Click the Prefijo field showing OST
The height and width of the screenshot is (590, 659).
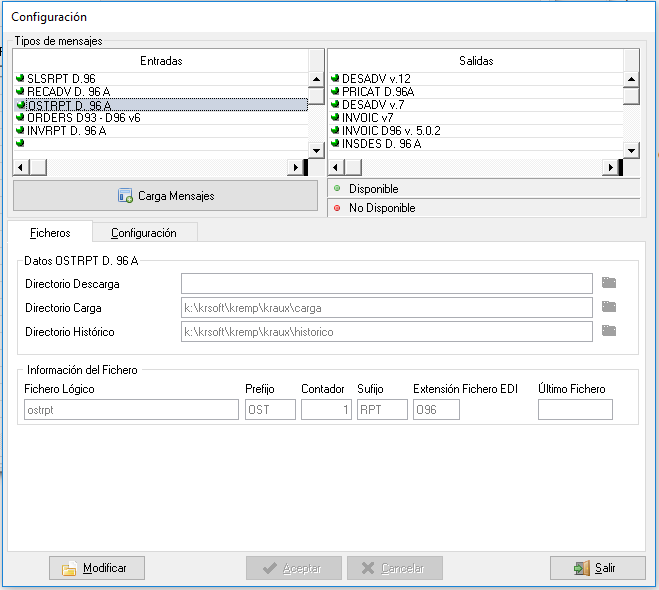270,409
